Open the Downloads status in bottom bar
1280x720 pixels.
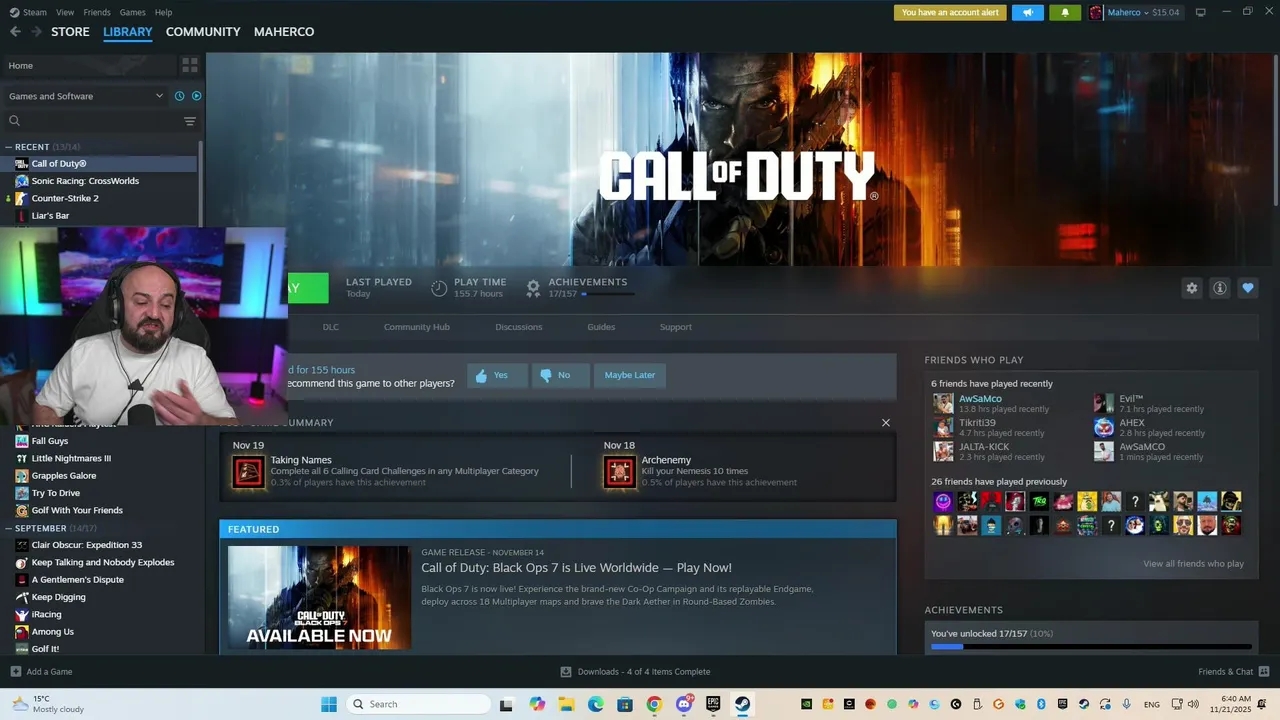635,672
